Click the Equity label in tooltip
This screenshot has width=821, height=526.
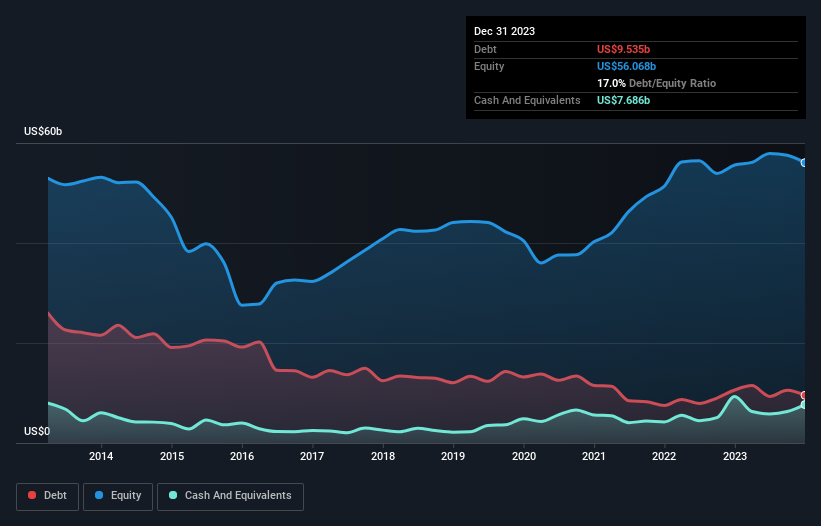pyautogui.click(x=489, y=66)
